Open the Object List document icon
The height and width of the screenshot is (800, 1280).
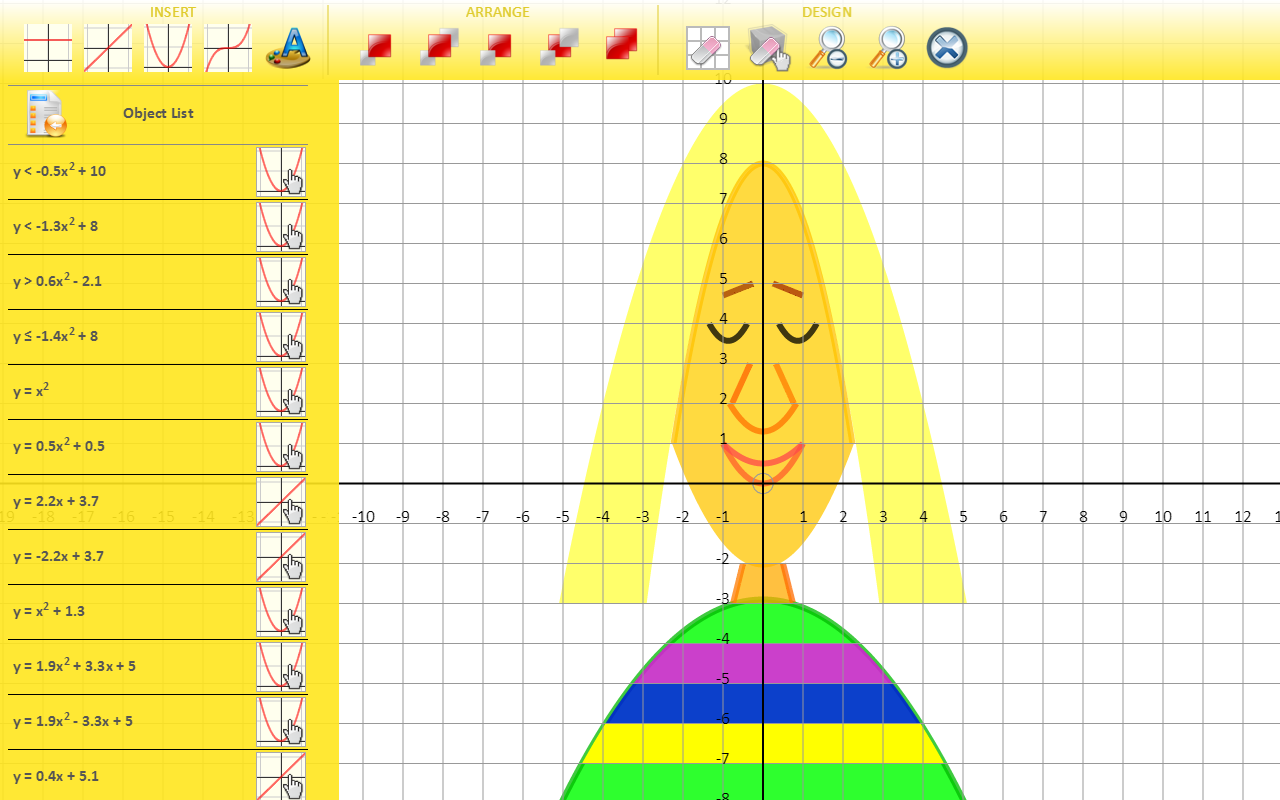click(x=47, y=114)
